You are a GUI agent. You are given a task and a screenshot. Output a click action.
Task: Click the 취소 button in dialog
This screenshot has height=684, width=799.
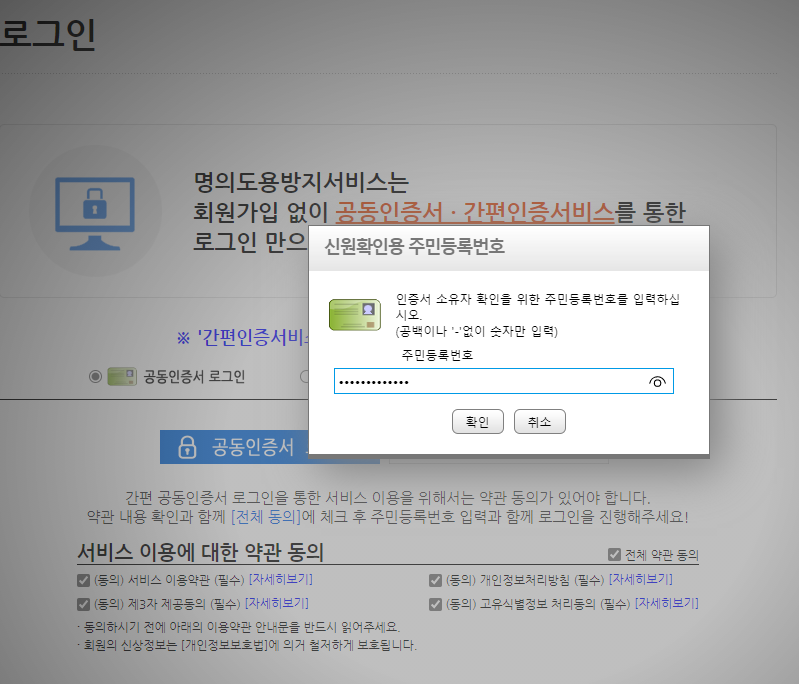540,422
